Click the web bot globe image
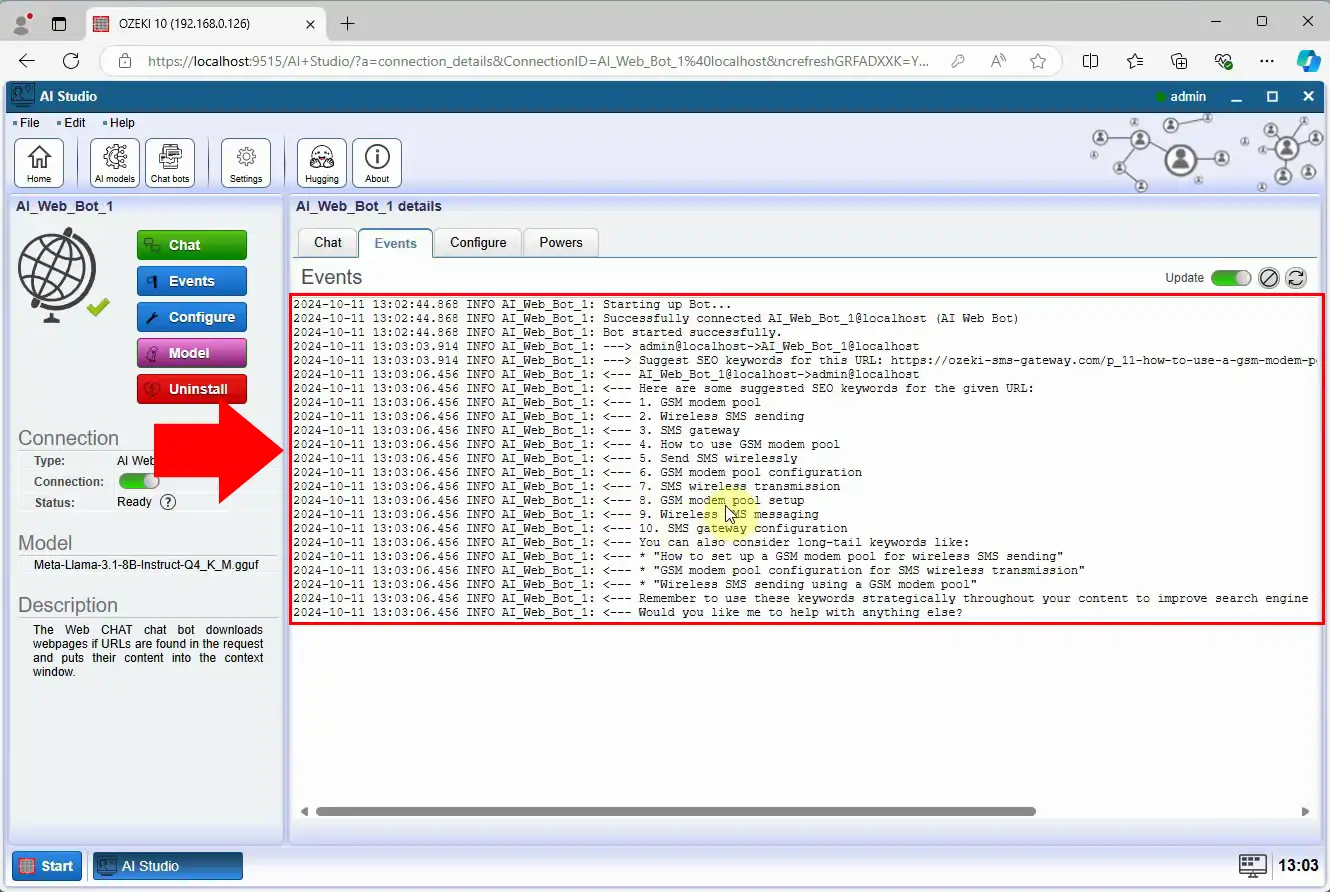The image size is (1330, 892). 59,276
